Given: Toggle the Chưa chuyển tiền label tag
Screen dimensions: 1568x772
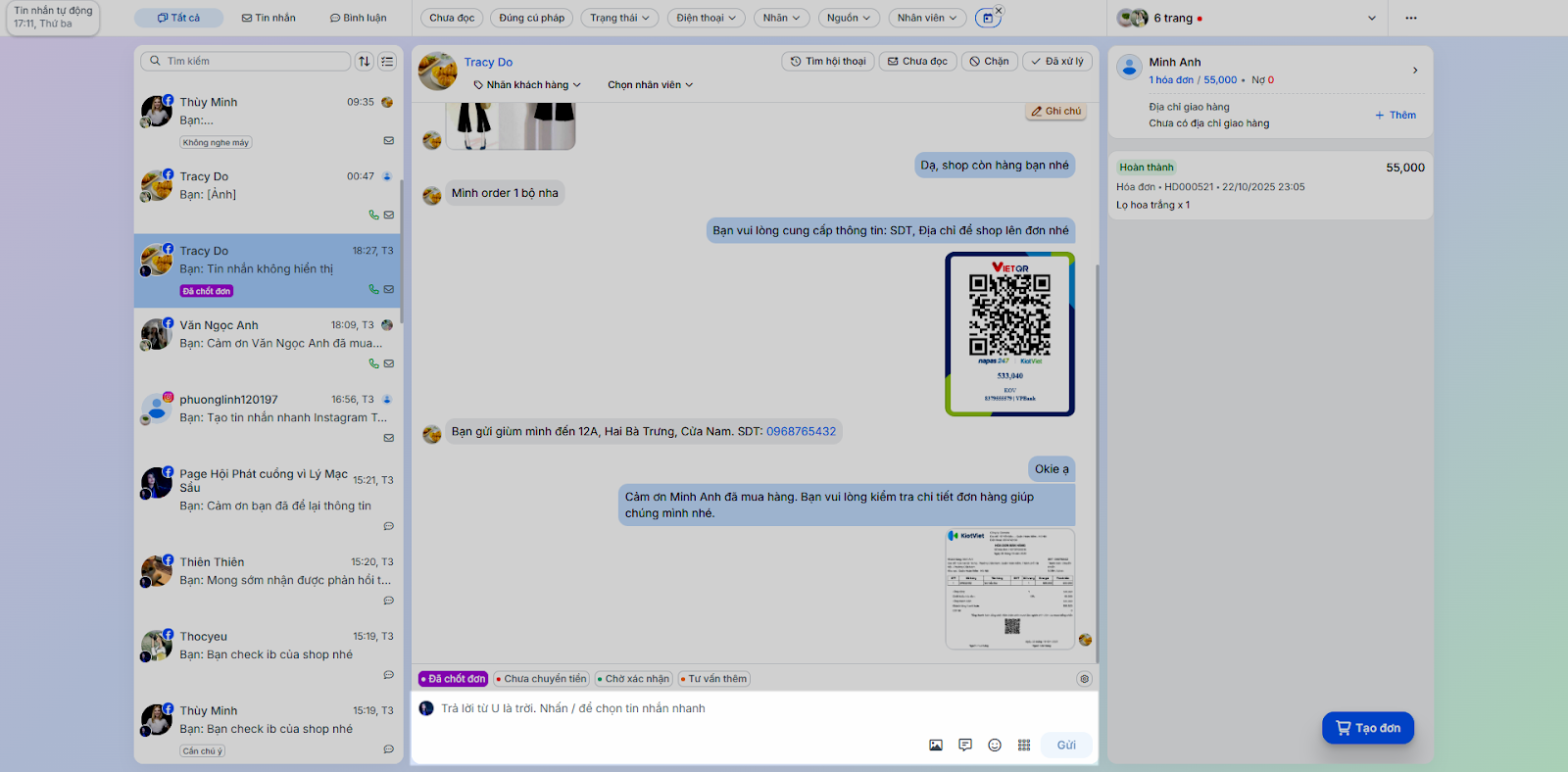Looking at the screenshot, I should (541, 679).
